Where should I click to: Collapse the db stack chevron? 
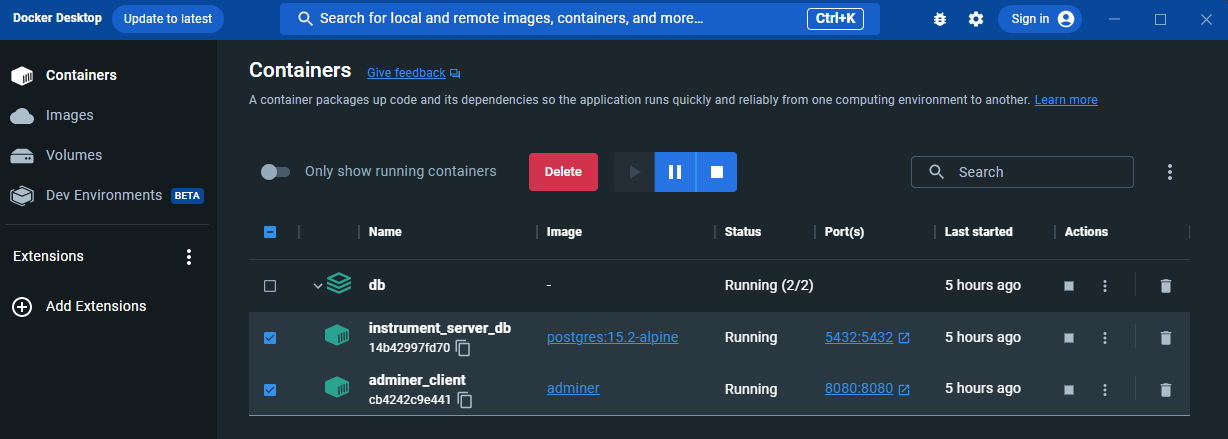coord(318,286)
